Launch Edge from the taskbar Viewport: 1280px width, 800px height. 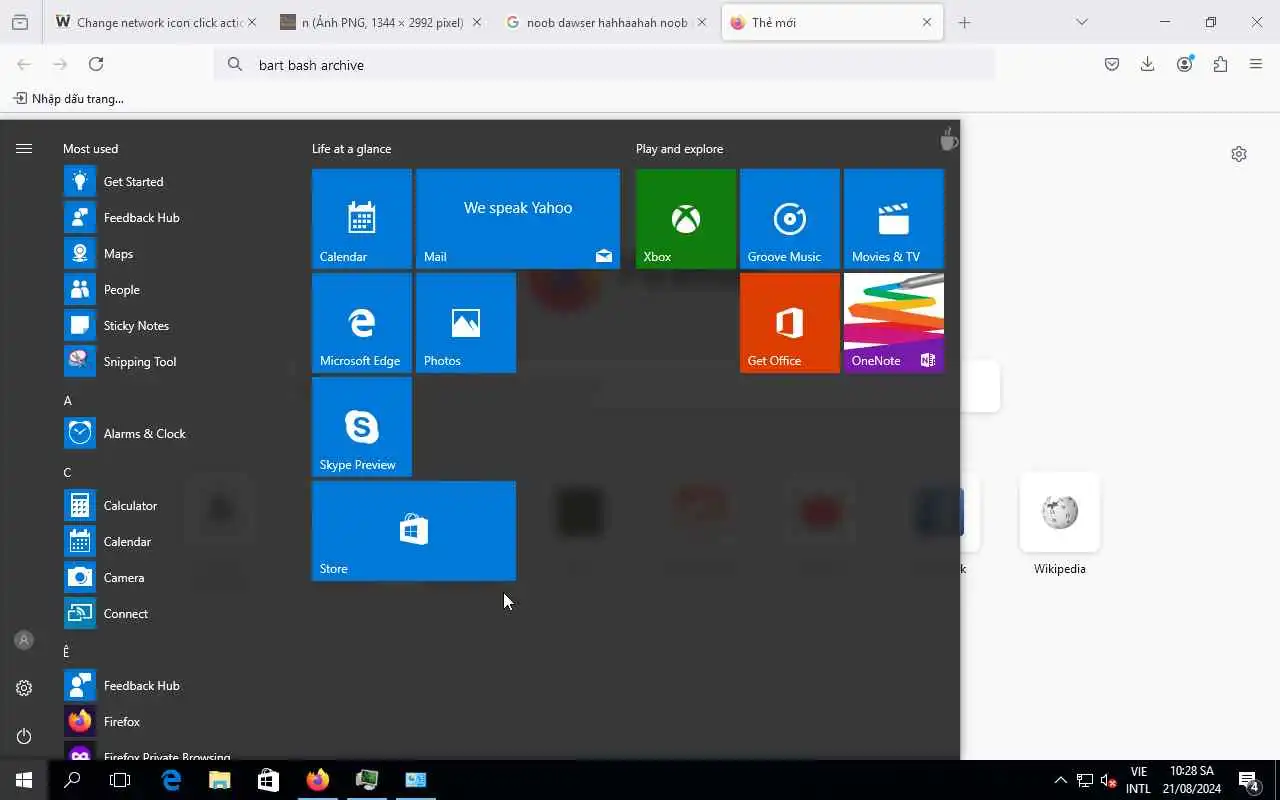coord(171,780)
